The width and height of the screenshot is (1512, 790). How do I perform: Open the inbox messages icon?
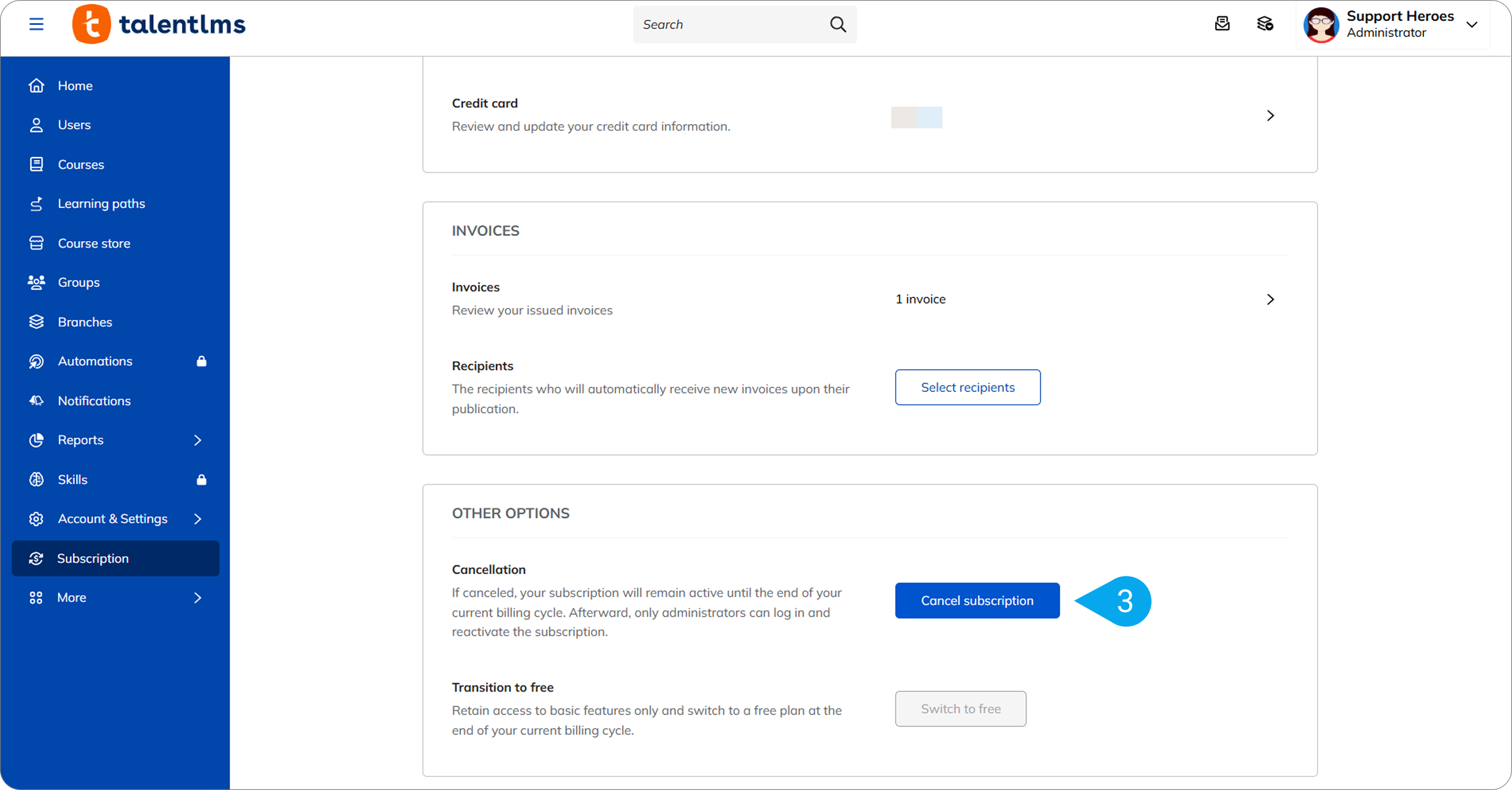[x=1222, y=24]
